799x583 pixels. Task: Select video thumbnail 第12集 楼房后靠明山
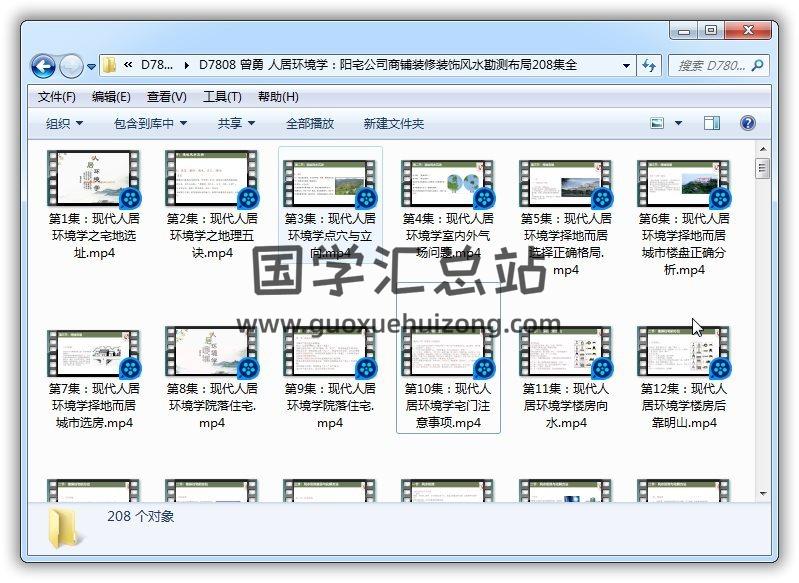(684, 353)
